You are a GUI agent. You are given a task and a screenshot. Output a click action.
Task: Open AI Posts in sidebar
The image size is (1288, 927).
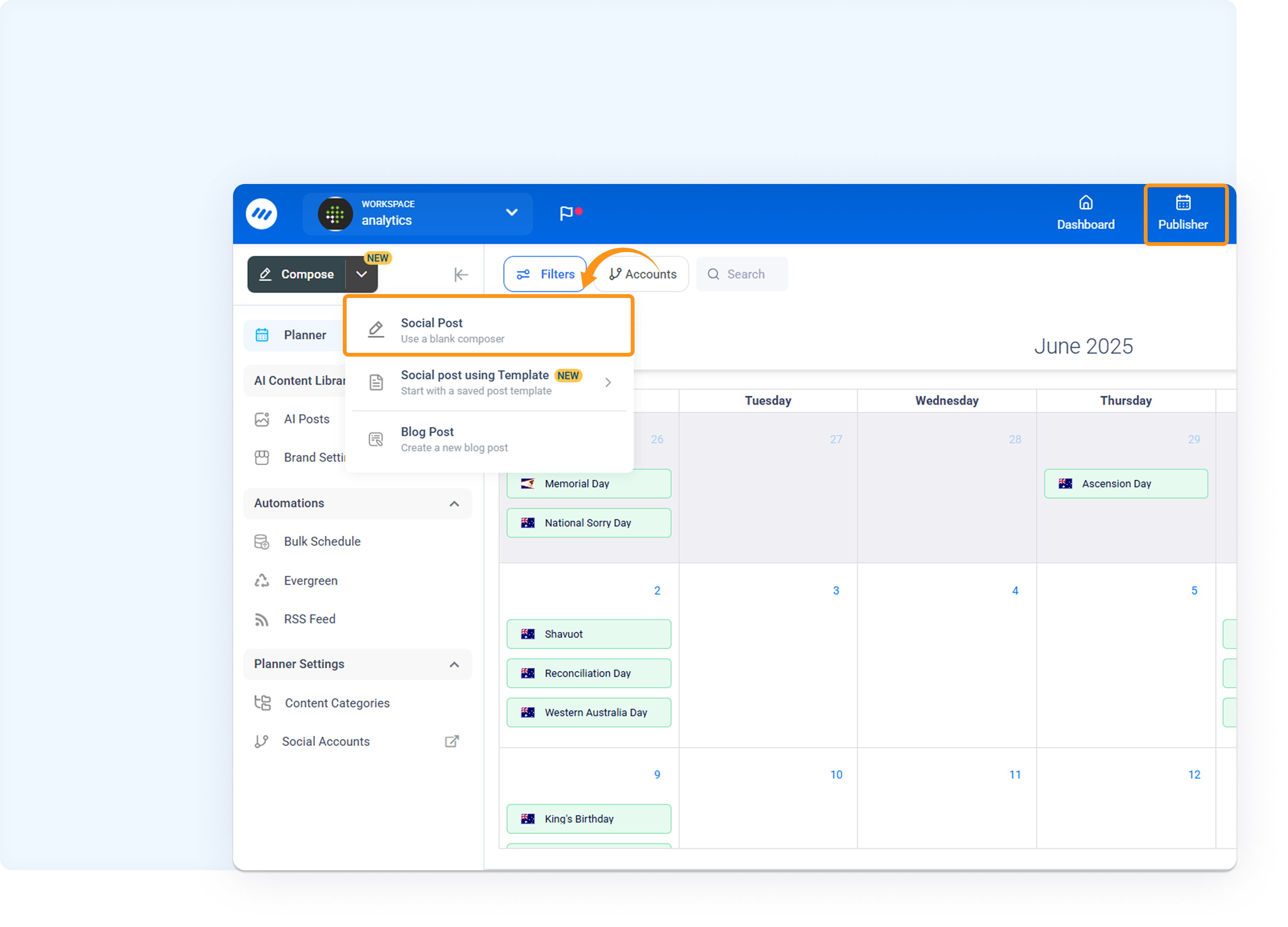306,419
